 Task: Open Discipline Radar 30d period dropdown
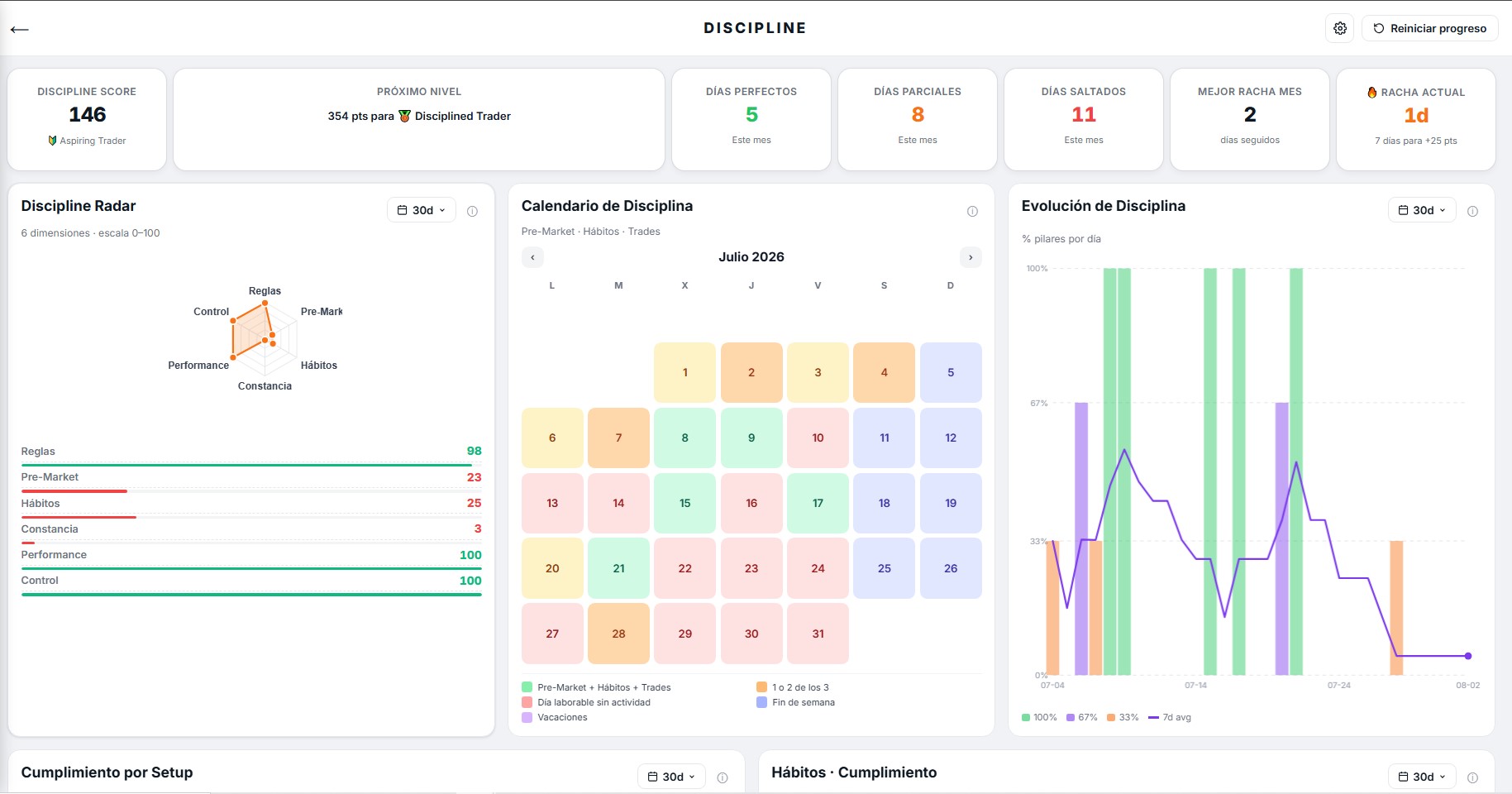[x=422, y=210]
